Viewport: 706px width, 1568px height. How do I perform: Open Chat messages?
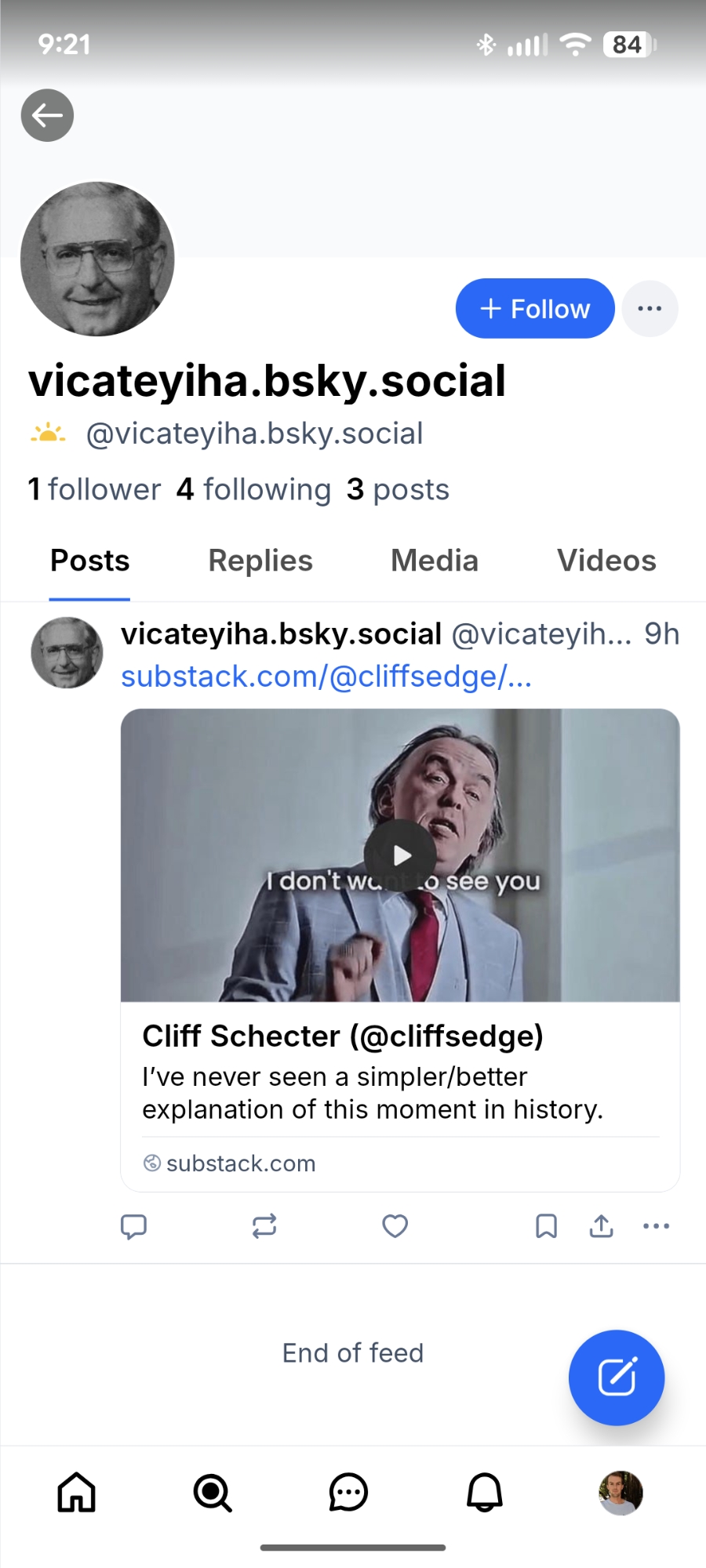click(348, 1492)
